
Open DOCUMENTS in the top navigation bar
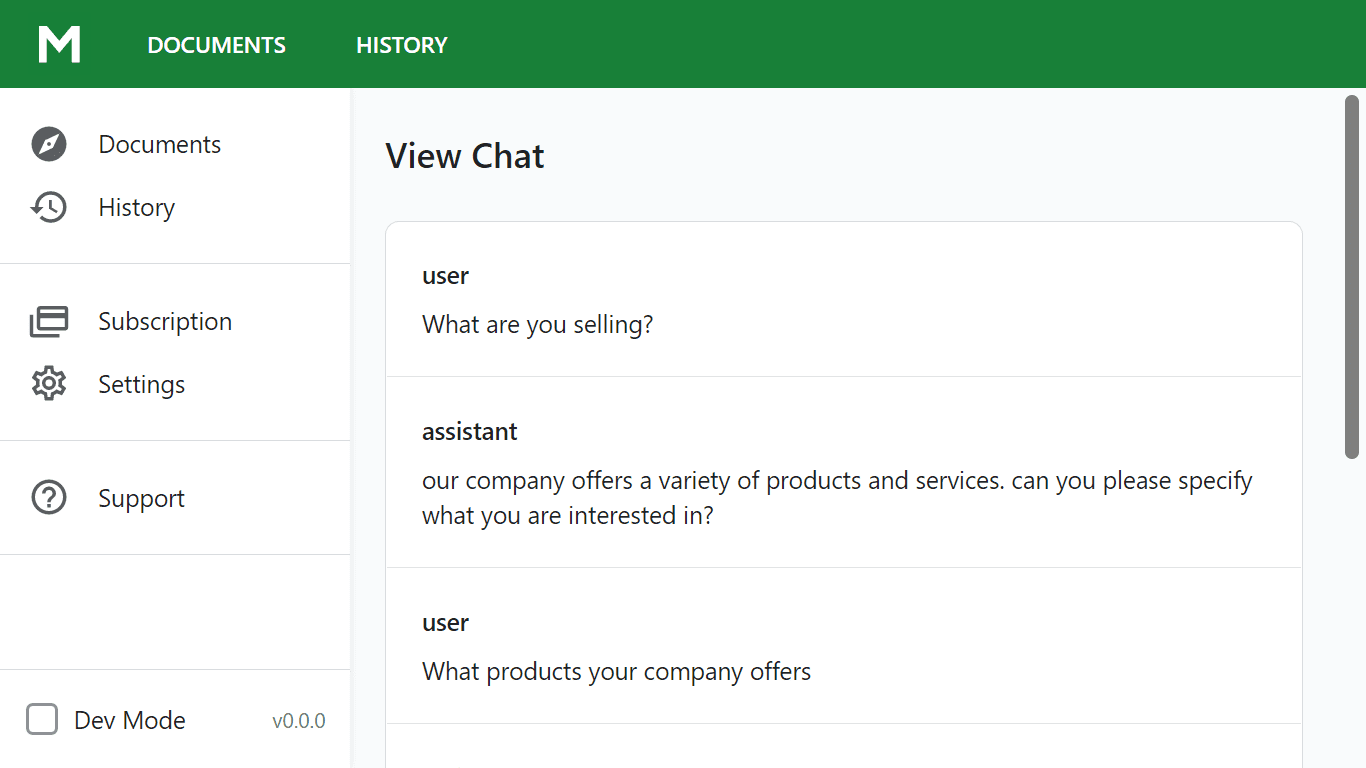click(x=216, y=45)
